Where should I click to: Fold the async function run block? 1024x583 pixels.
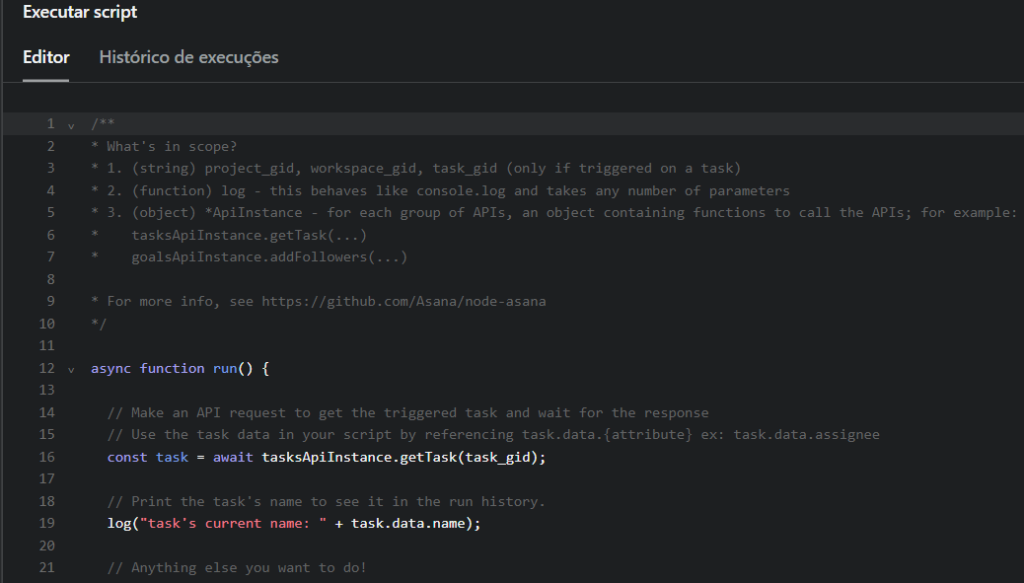click(71, 369)
